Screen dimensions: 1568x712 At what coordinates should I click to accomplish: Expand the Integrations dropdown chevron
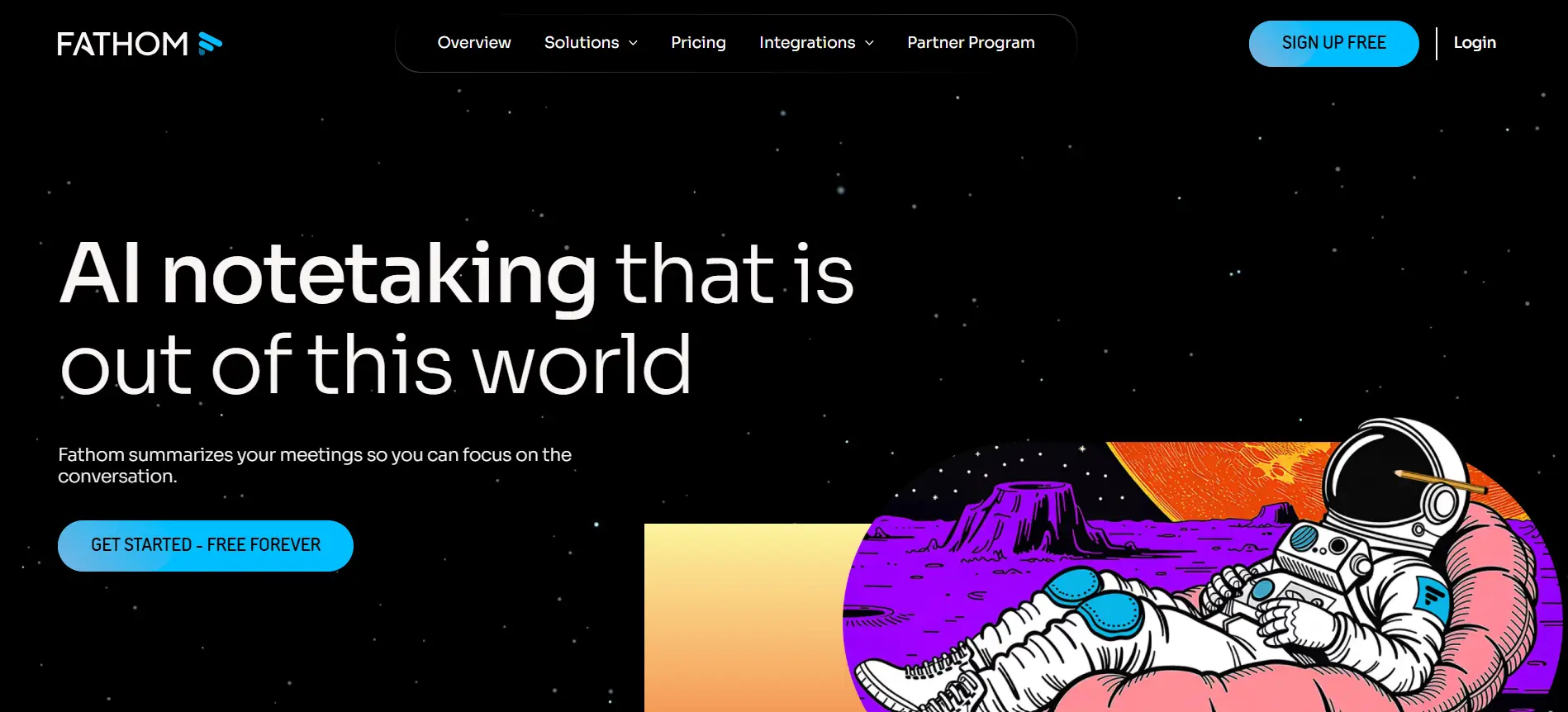pyautogui.click(x=869, y=43)
